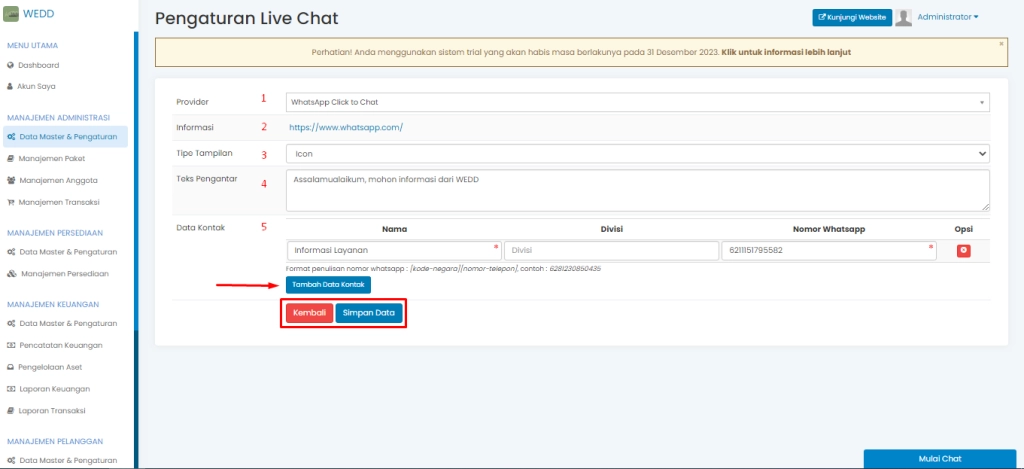Expand the Provider dropdown
Screen dimensions: 1024x469
coord(637,102)
